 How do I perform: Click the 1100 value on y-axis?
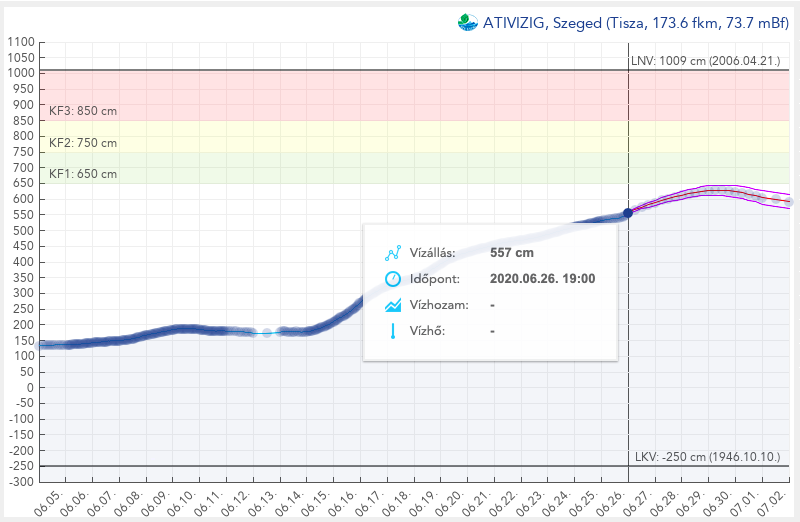coord(20,42)
